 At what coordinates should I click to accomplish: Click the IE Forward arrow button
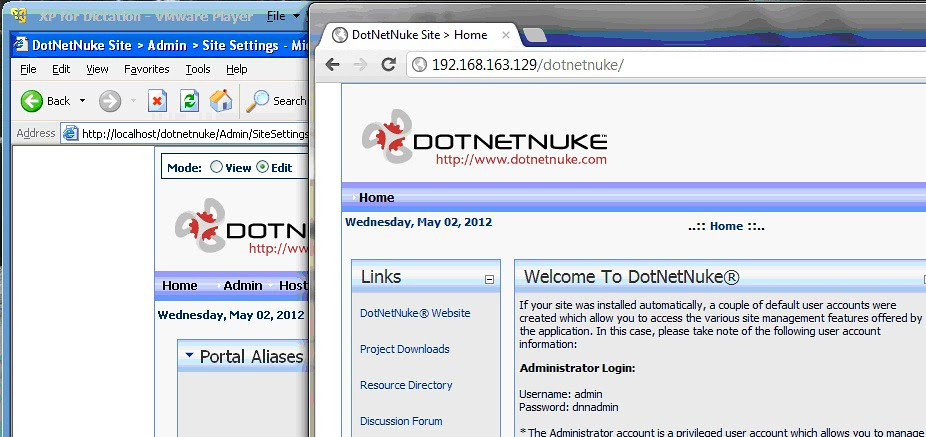[x=110, y=101]
